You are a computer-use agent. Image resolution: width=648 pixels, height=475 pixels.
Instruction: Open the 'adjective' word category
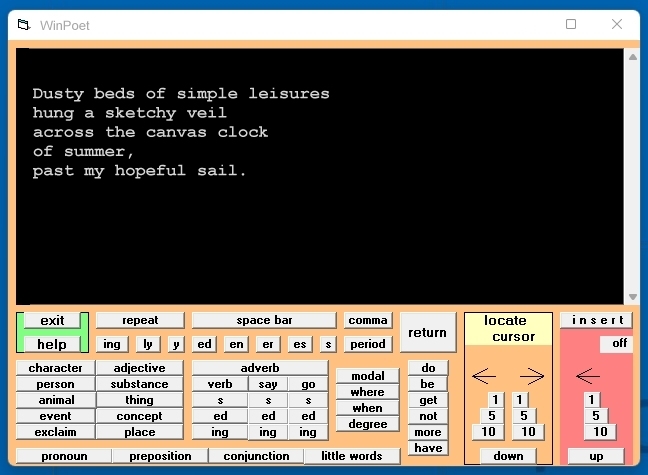[x=140, y=368]
